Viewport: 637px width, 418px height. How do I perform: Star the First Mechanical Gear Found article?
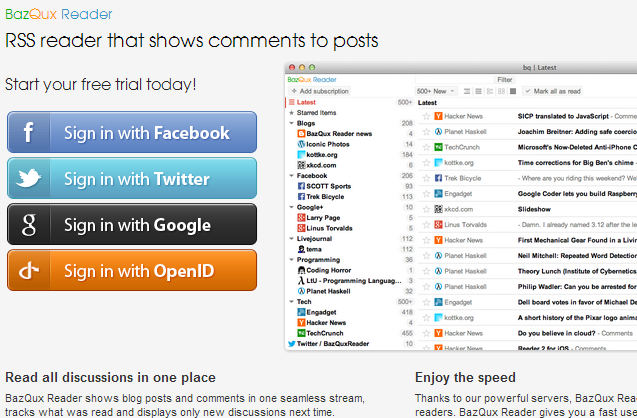coord(426,240)
